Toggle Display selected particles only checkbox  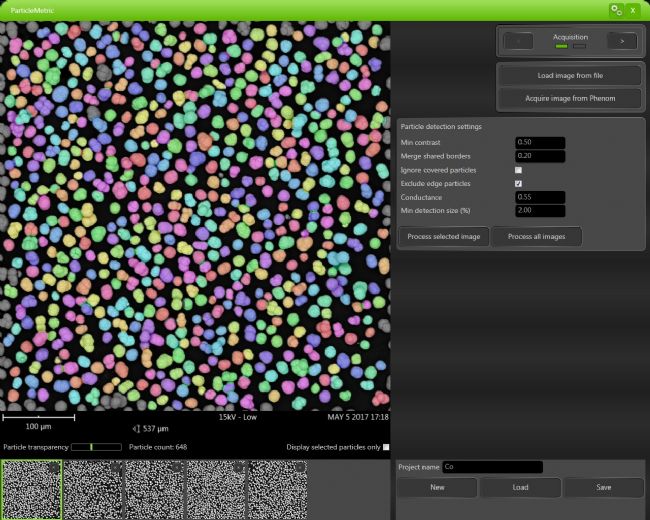tap(386, 447)
